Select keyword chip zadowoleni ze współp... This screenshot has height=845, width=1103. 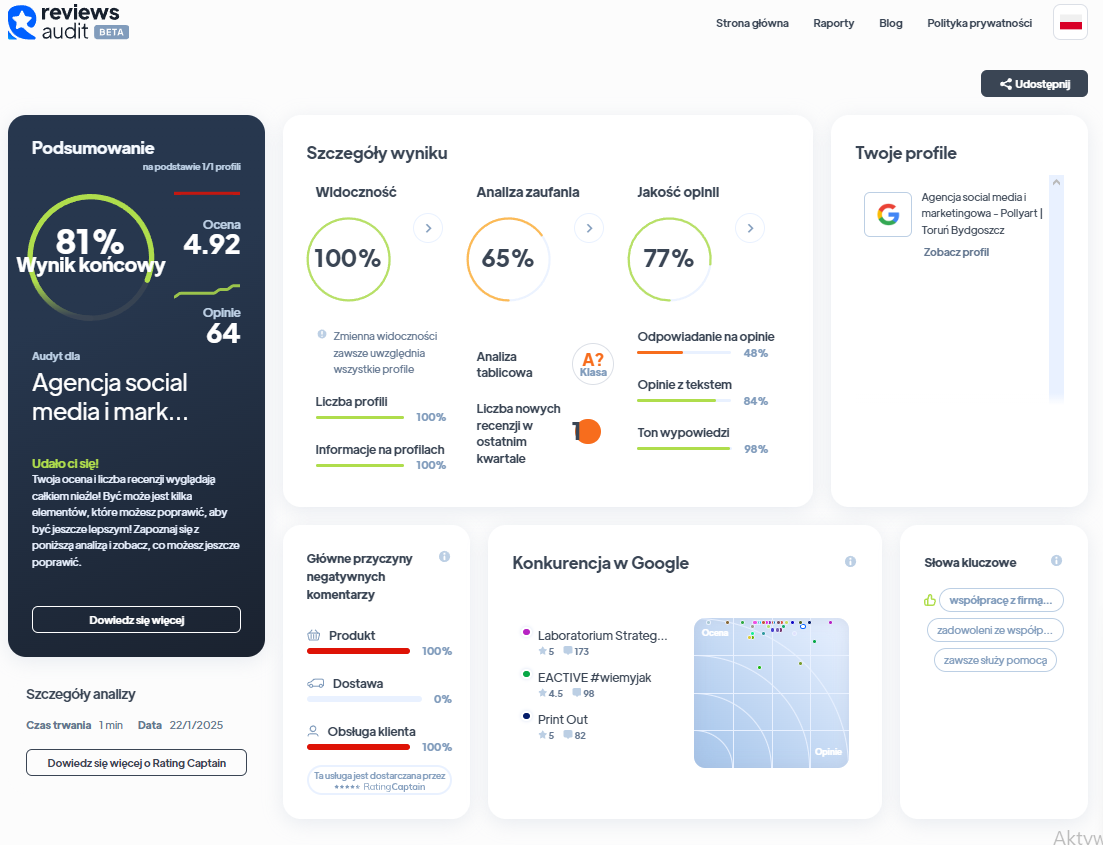point(995,630)
